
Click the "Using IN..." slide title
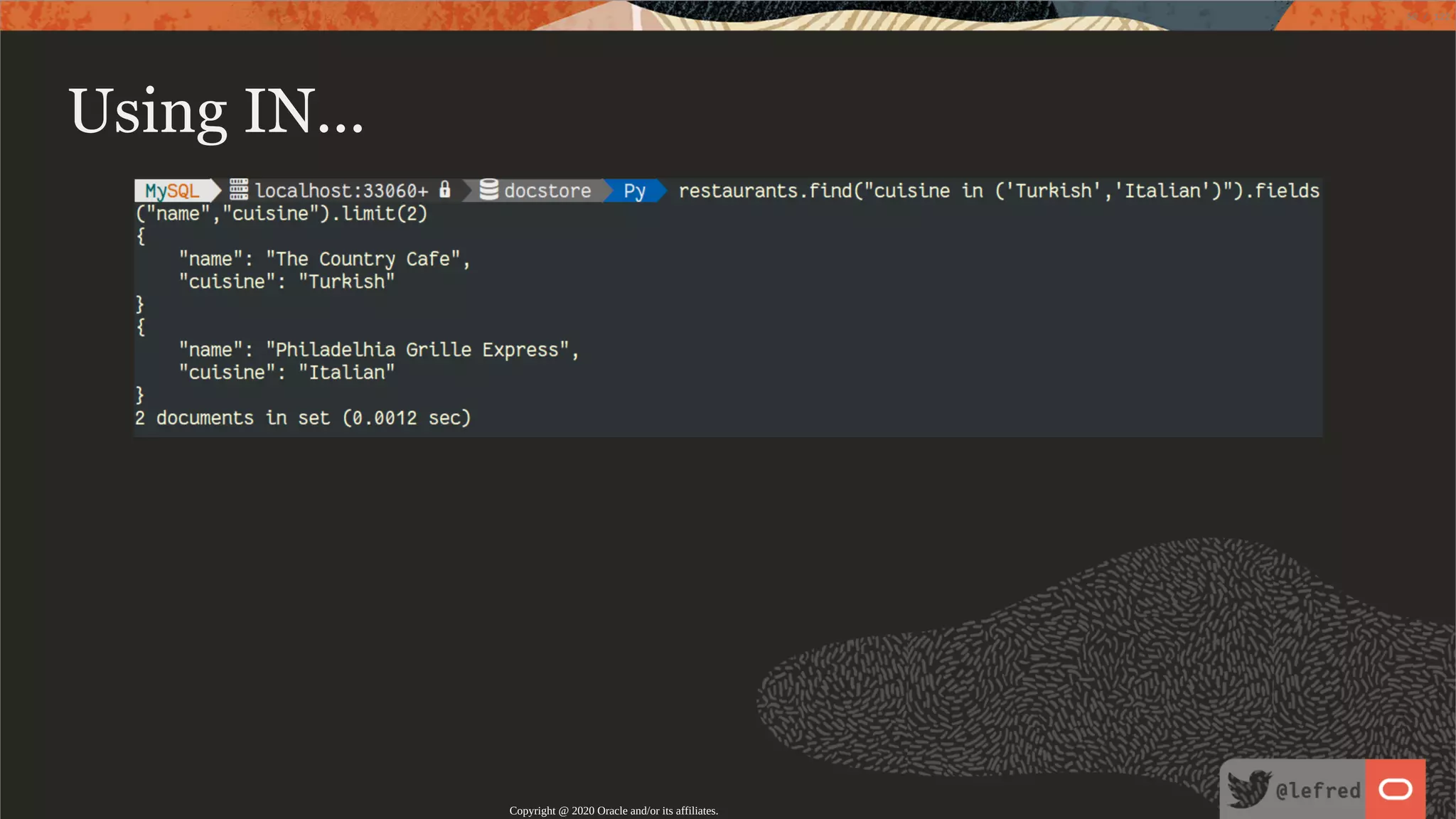[x=216, y=111]
